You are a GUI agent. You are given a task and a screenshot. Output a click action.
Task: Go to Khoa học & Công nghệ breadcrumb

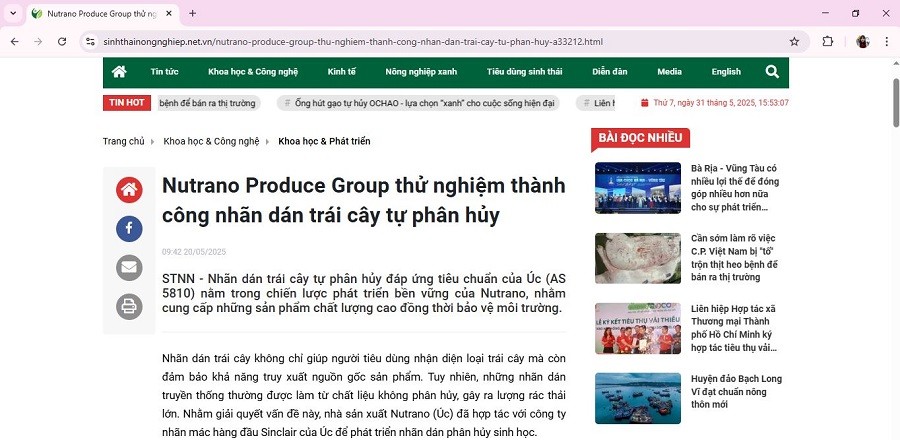[211, 141]
